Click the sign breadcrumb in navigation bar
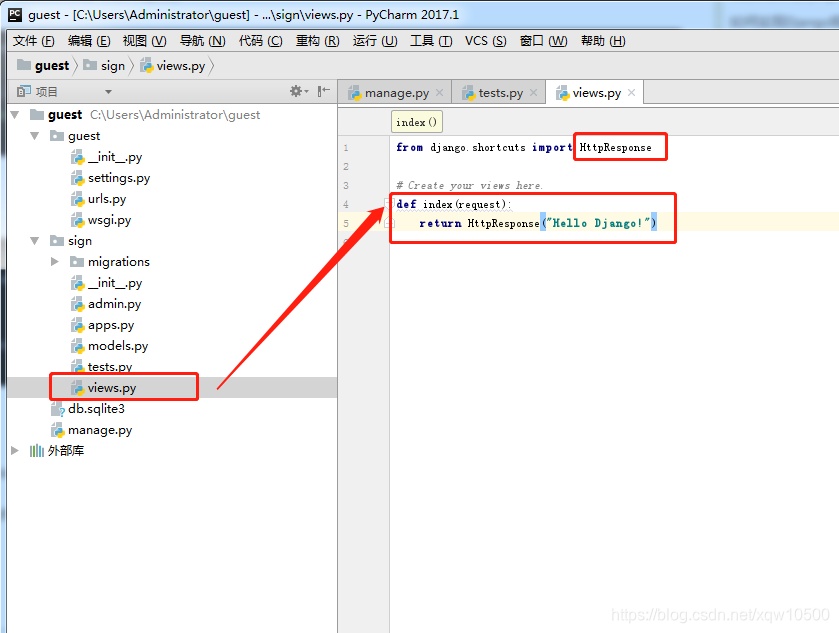 coord(104,66)
